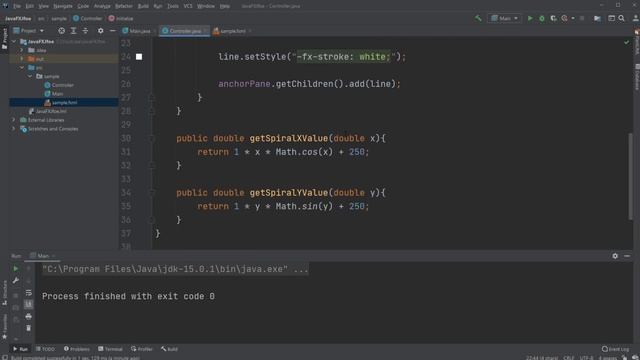Expand the .idea folder in the tree
This screenshot has height=360, width=640.
(22, 50)
